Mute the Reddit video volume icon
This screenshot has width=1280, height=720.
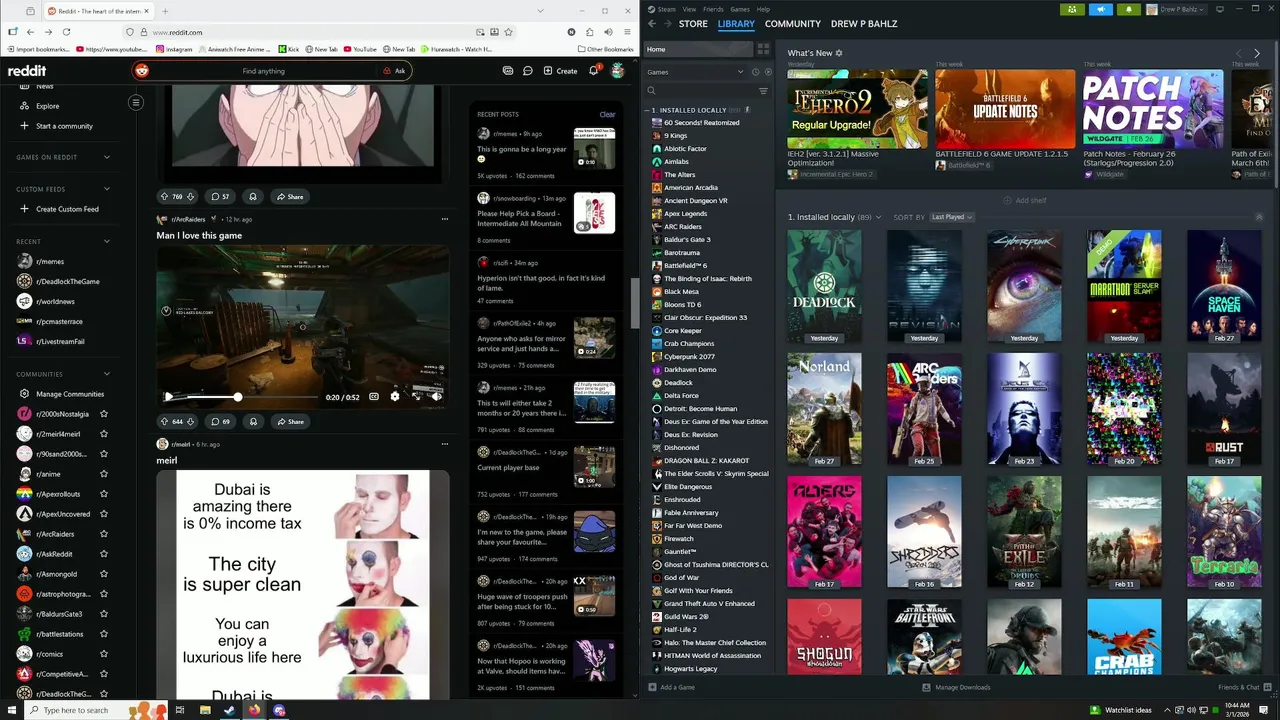[436, 397]
